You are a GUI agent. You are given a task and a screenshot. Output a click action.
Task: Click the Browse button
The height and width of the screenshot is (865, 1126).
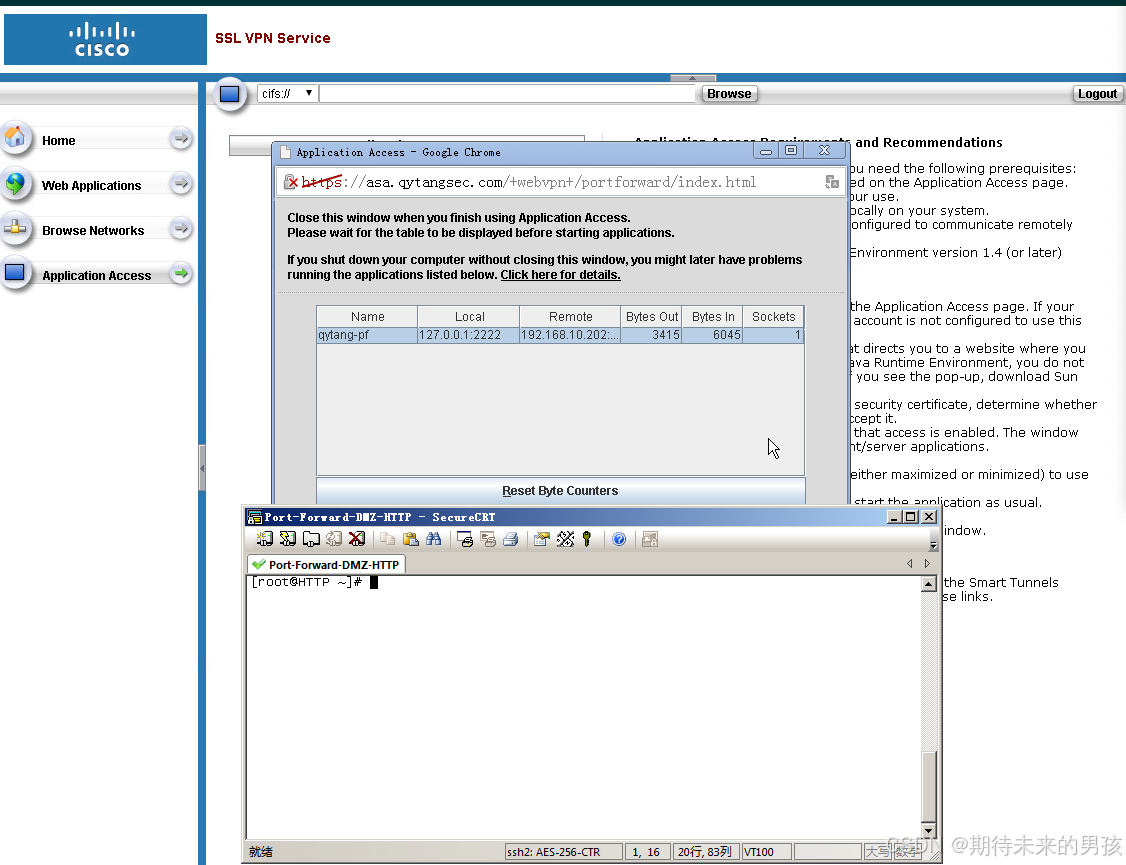point(729,93)
